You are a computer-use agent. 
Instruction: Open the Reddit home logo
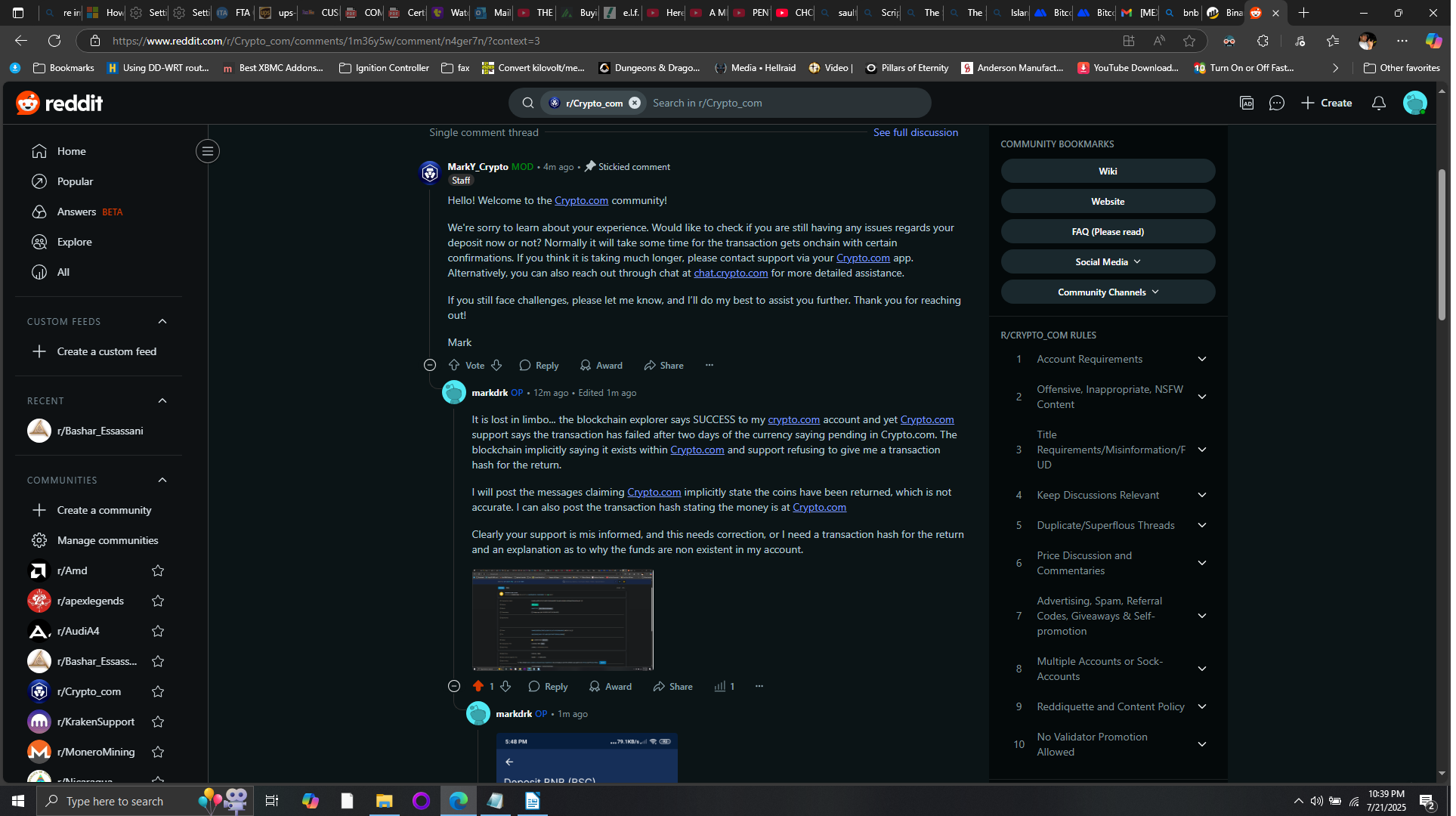point(60,103)
